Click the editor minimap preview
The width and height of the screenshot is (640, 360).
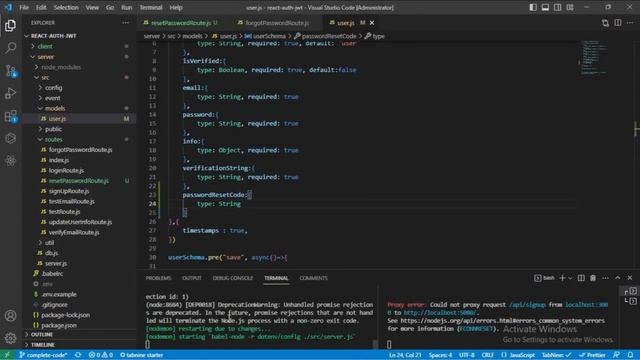point(594,57)
